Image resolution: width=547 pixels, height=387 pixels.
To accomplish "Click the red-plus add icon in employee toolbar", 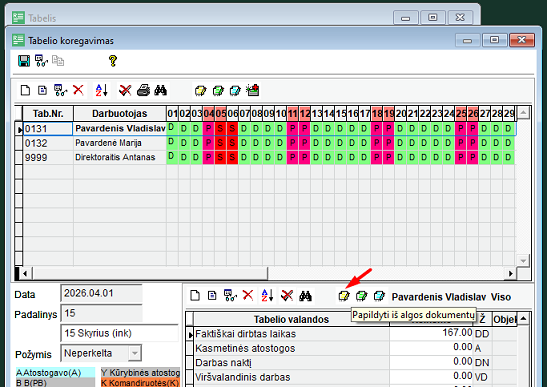I will click(x=253, y=90).
